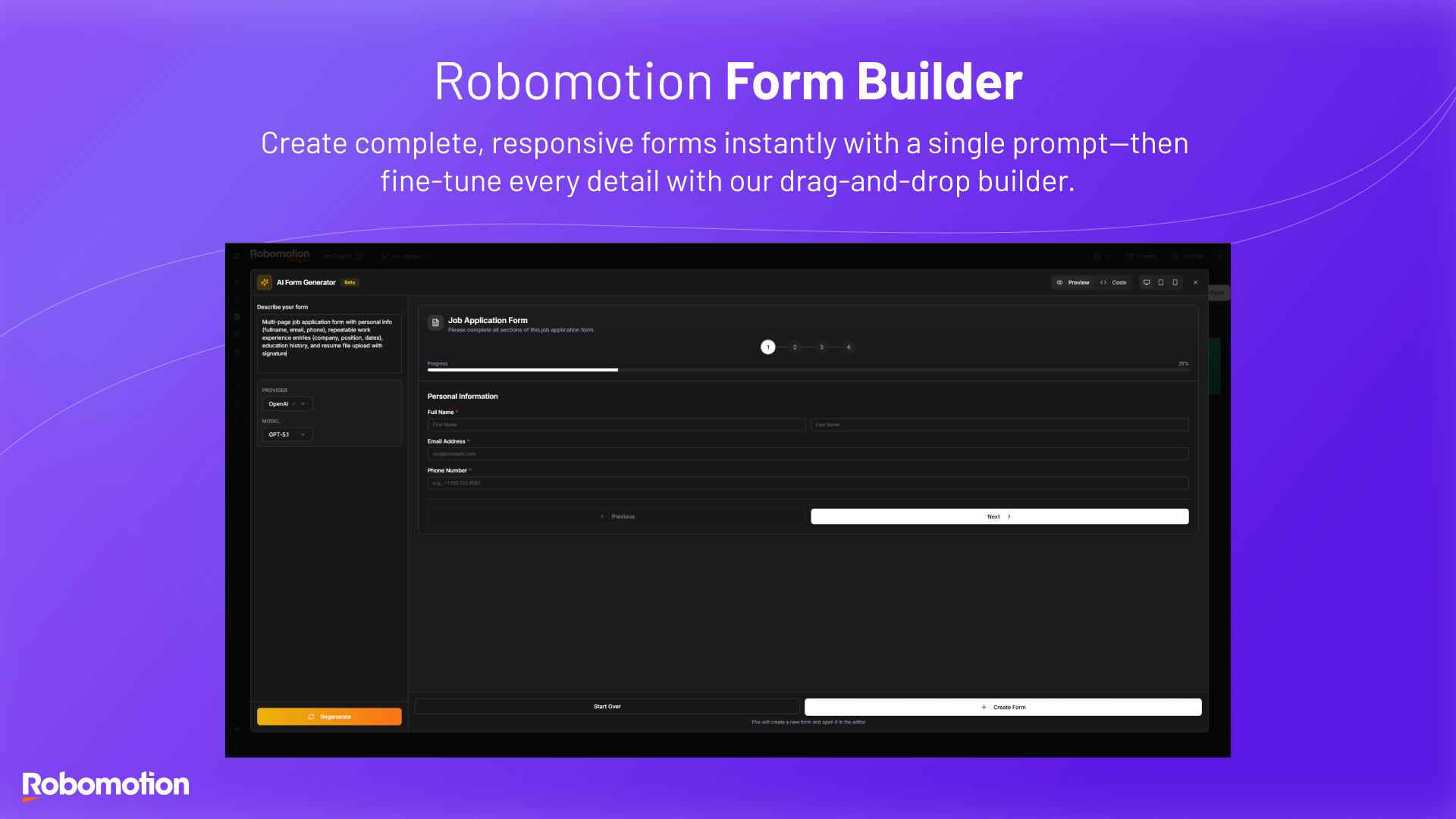Click the Credits icon in the top bar
The image size is (1456, 819).
pyautogui.click(x=1129, y=256)
